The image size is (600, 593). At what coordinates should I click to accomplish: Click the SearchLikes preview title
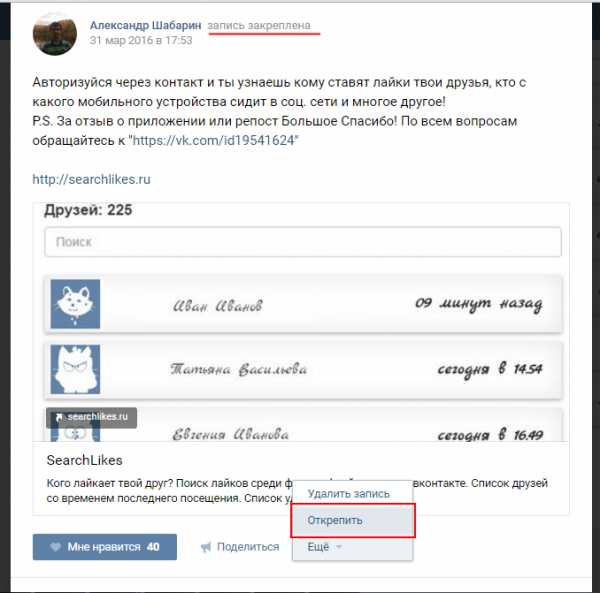[x=85, y=460]
